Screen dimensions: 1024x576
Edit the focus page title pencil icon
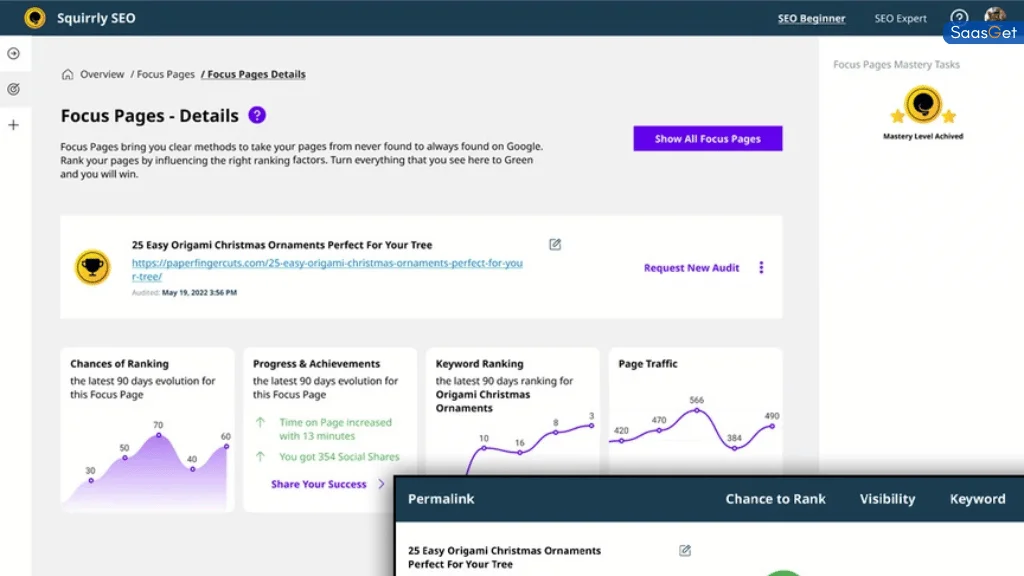pos(555,244)
